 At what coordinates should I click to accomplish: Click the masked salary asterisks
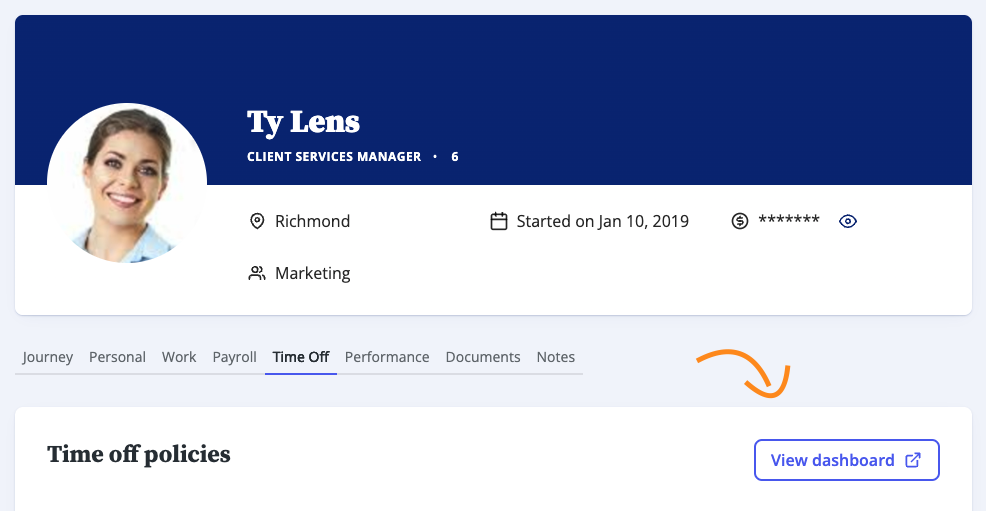789,221
